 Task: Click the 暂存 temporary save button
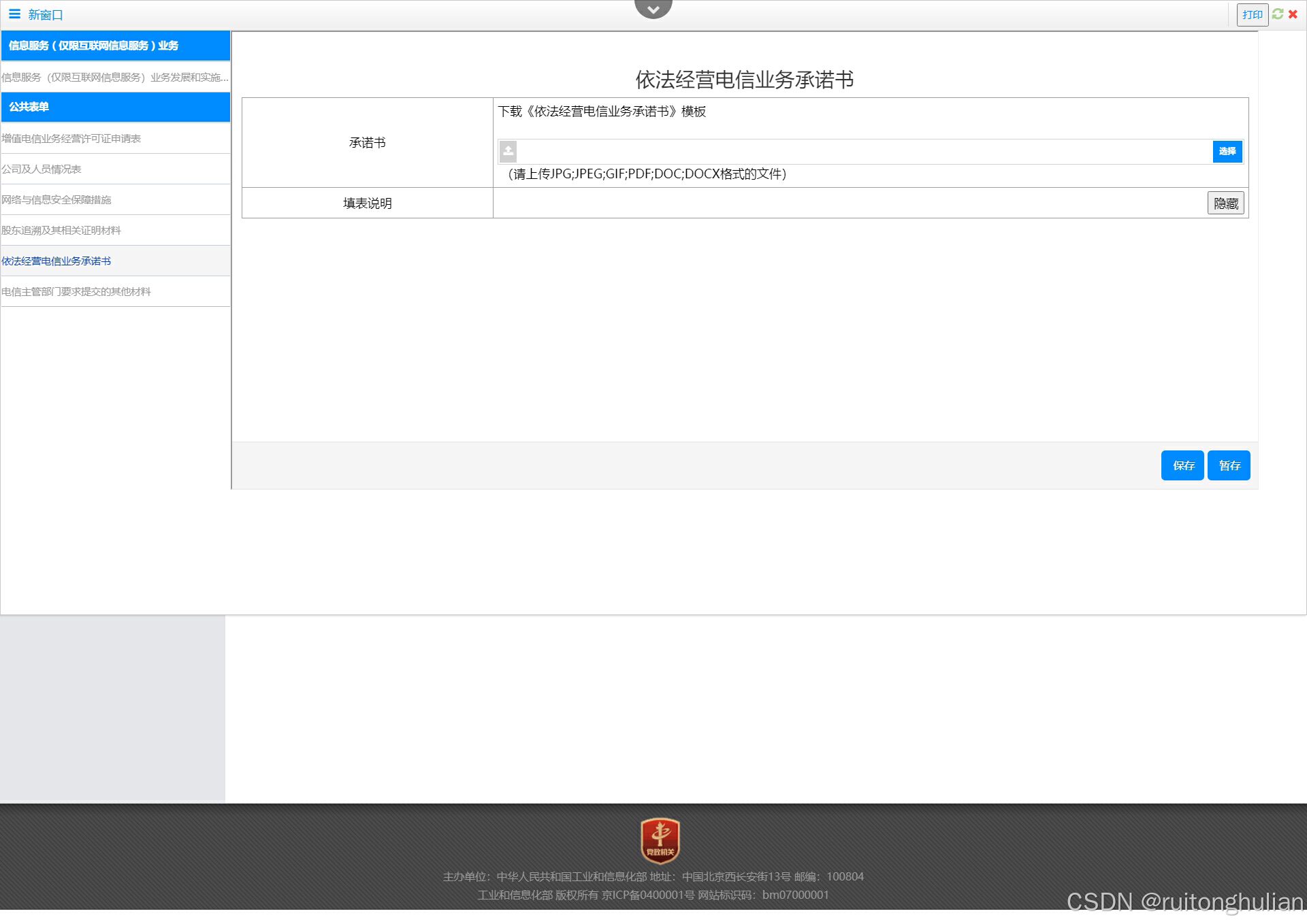click(x=1229, y=465)
